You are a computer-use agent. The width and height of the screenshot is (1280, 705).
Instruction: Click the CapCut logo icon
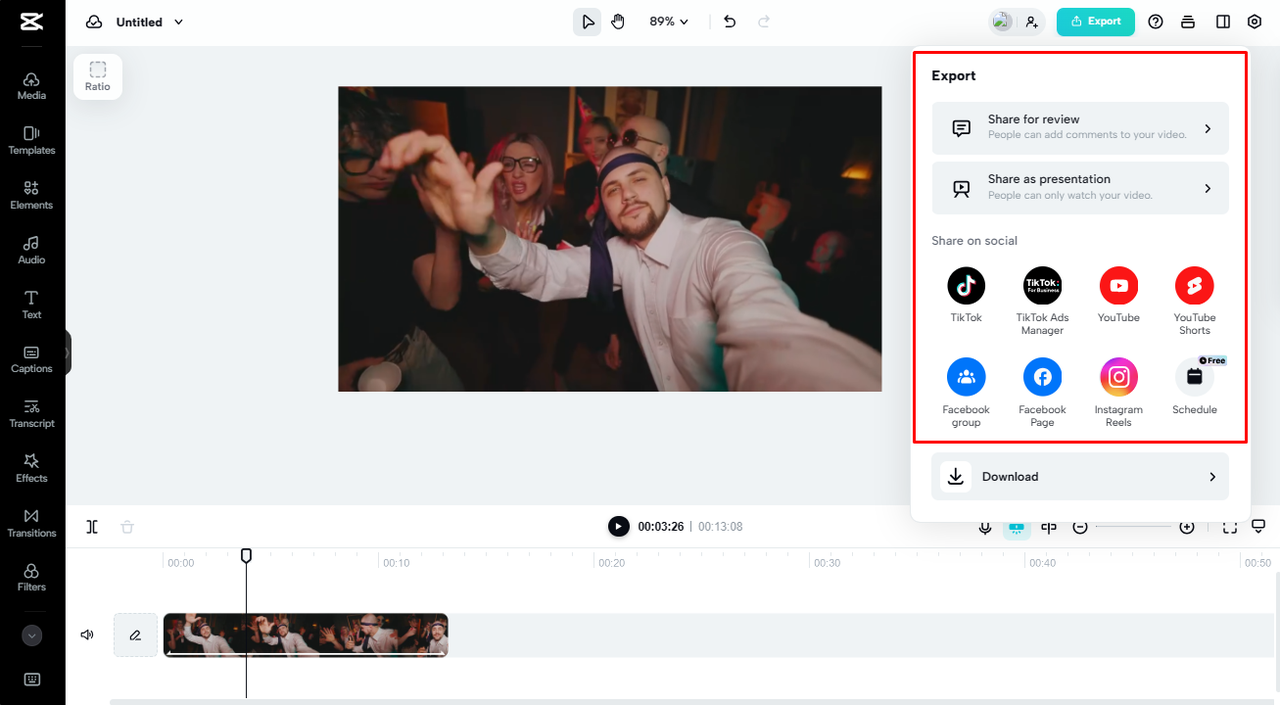tap(31, 21)
